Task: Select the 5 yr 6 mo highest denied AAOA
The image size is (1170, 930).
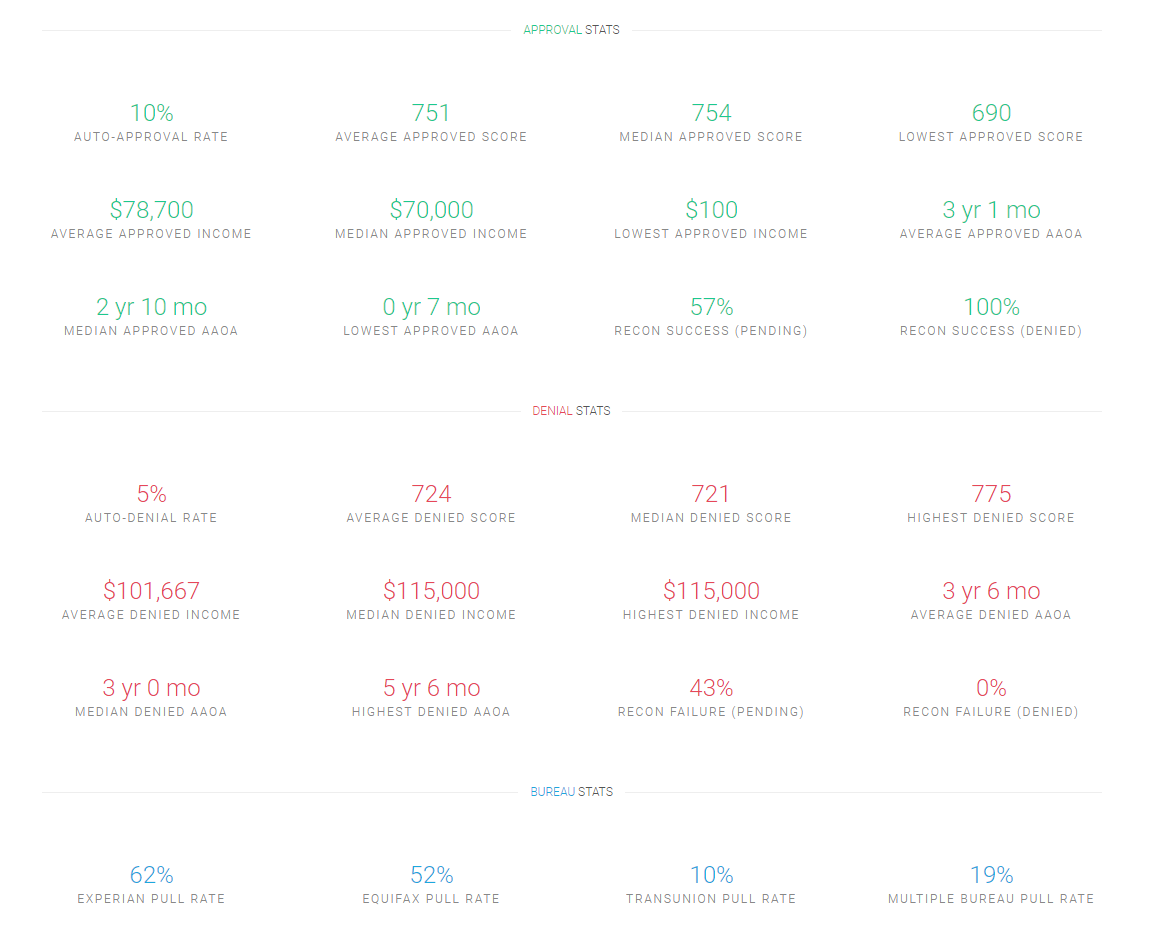Action: (x=431, y=689)
